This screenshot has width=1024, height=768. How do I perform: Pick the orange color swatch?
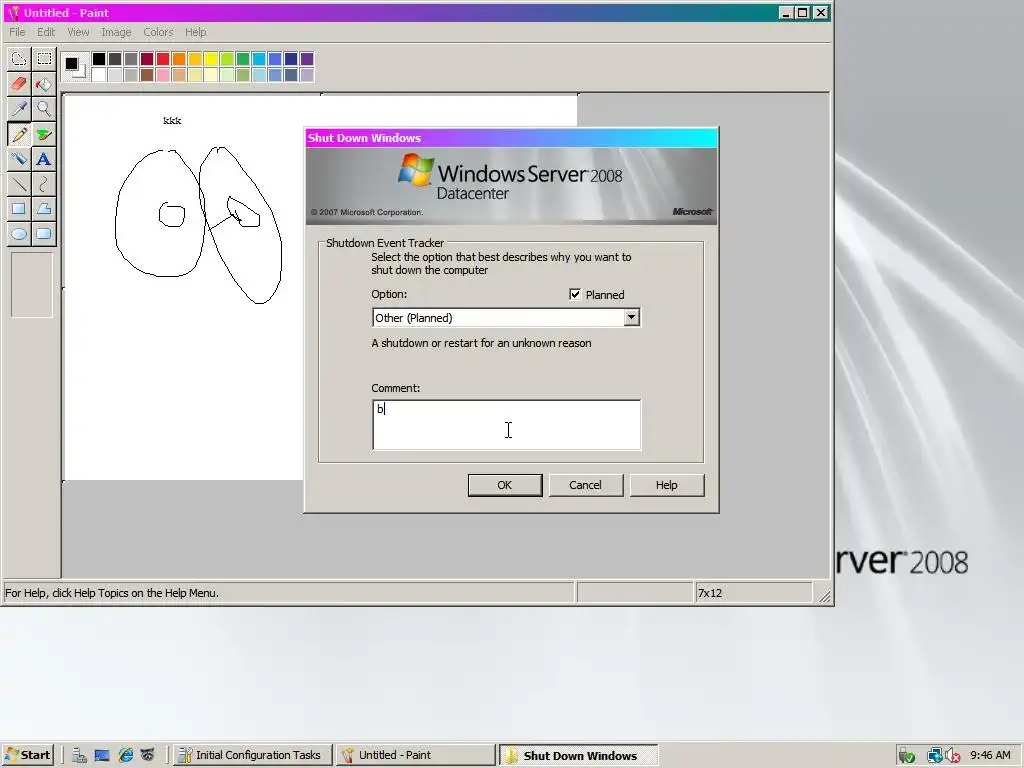(179, 59)
